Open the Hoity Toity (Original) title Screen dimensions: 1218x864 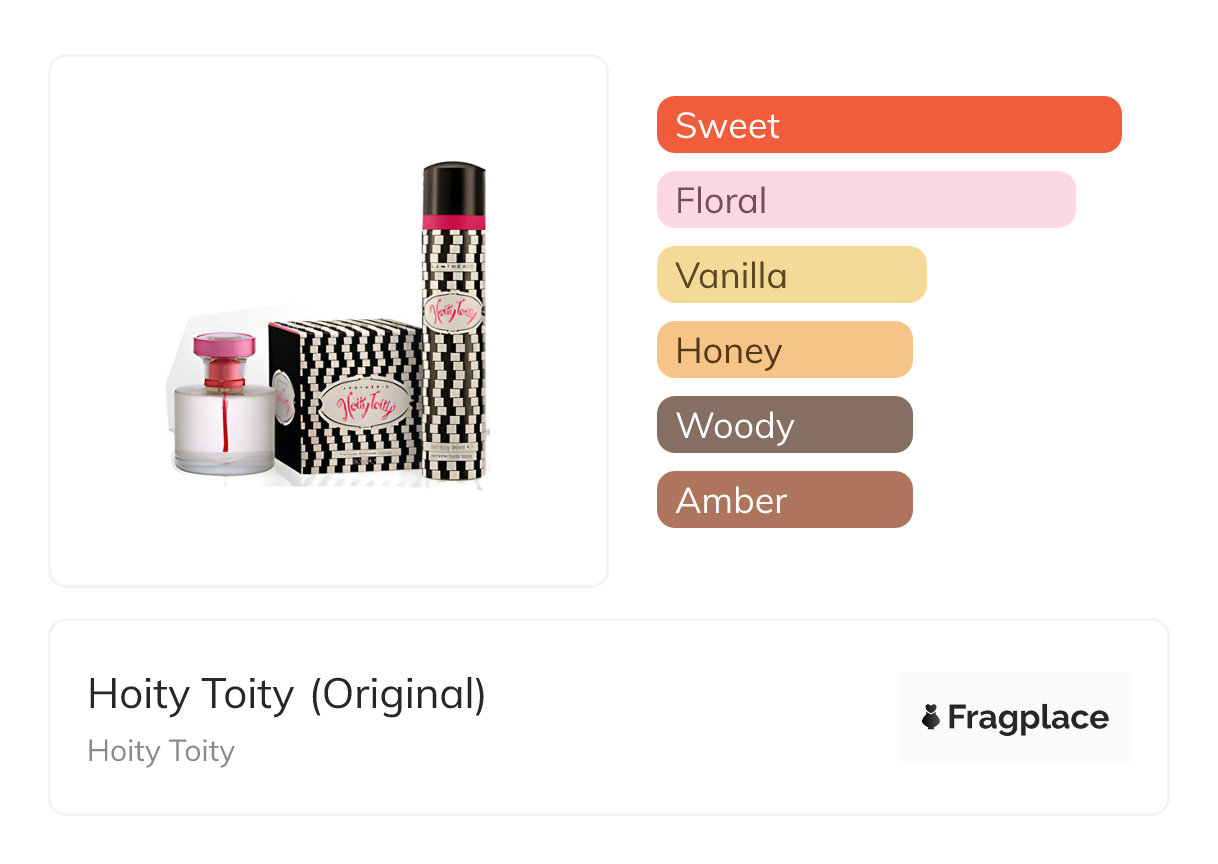coord(286,694)
